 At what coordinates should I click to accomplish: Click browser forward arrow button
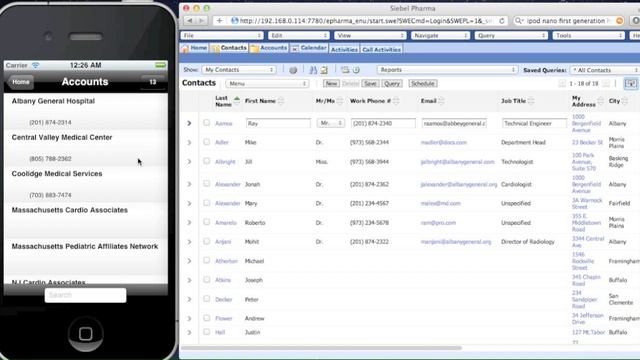(x=202, y=20)
